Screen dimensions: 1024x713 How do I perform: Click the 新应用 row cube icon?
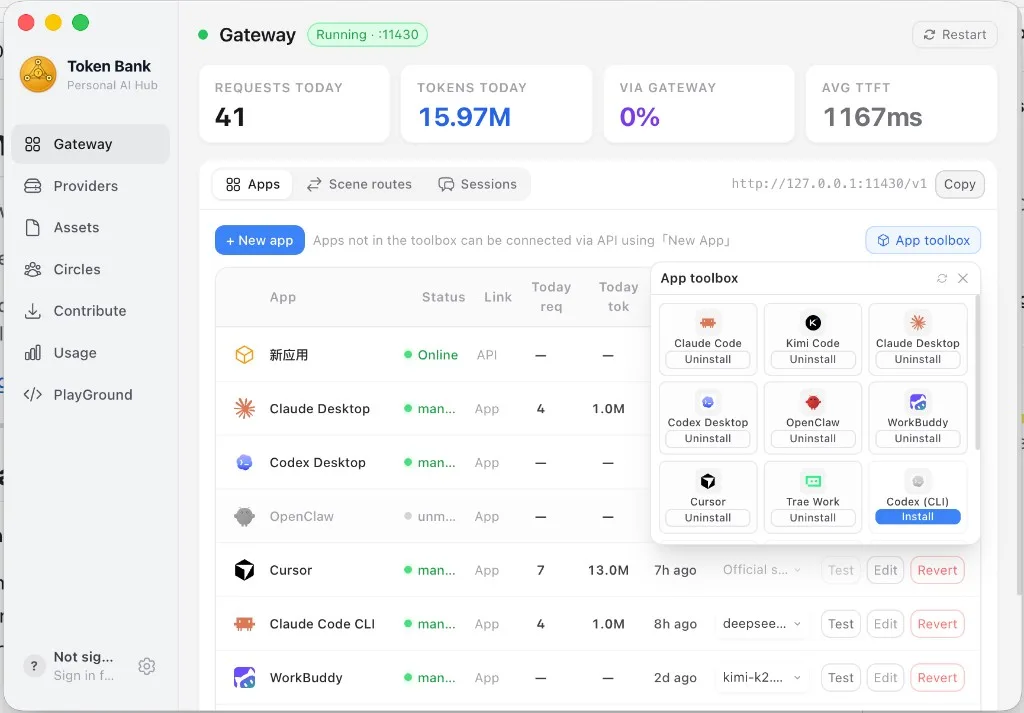click(244, 355)
